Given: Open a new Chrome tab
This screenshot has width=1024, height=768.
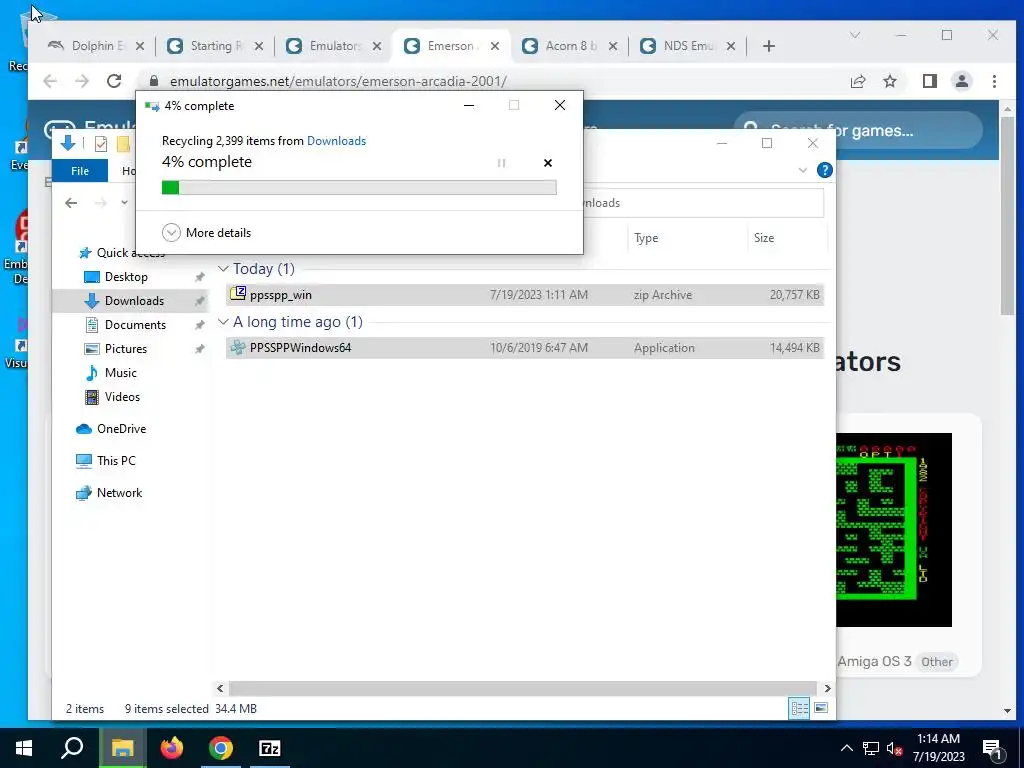Looking at the screenshot, I should 769,46.
